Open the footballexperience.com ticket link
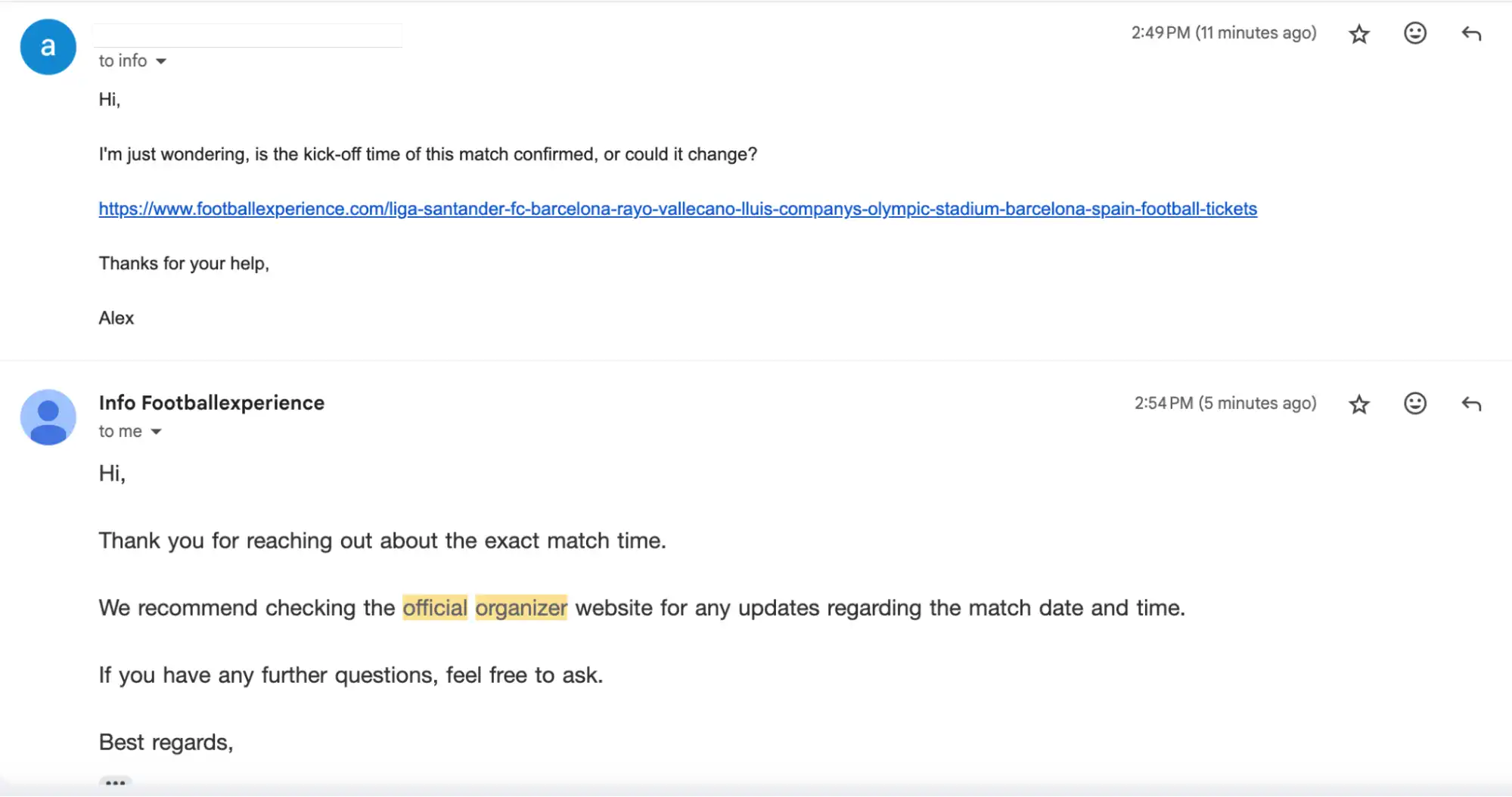 point(677,208)
